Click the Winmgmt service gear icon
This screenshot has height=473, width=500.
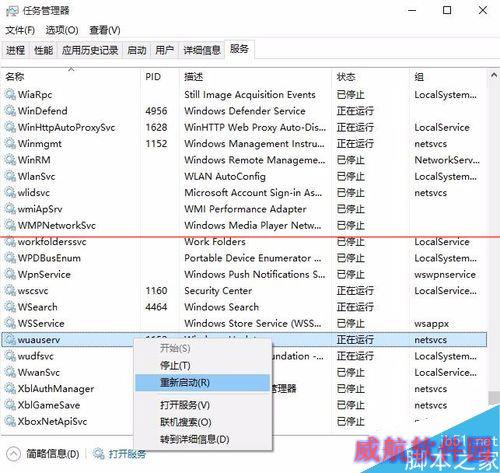10,143
